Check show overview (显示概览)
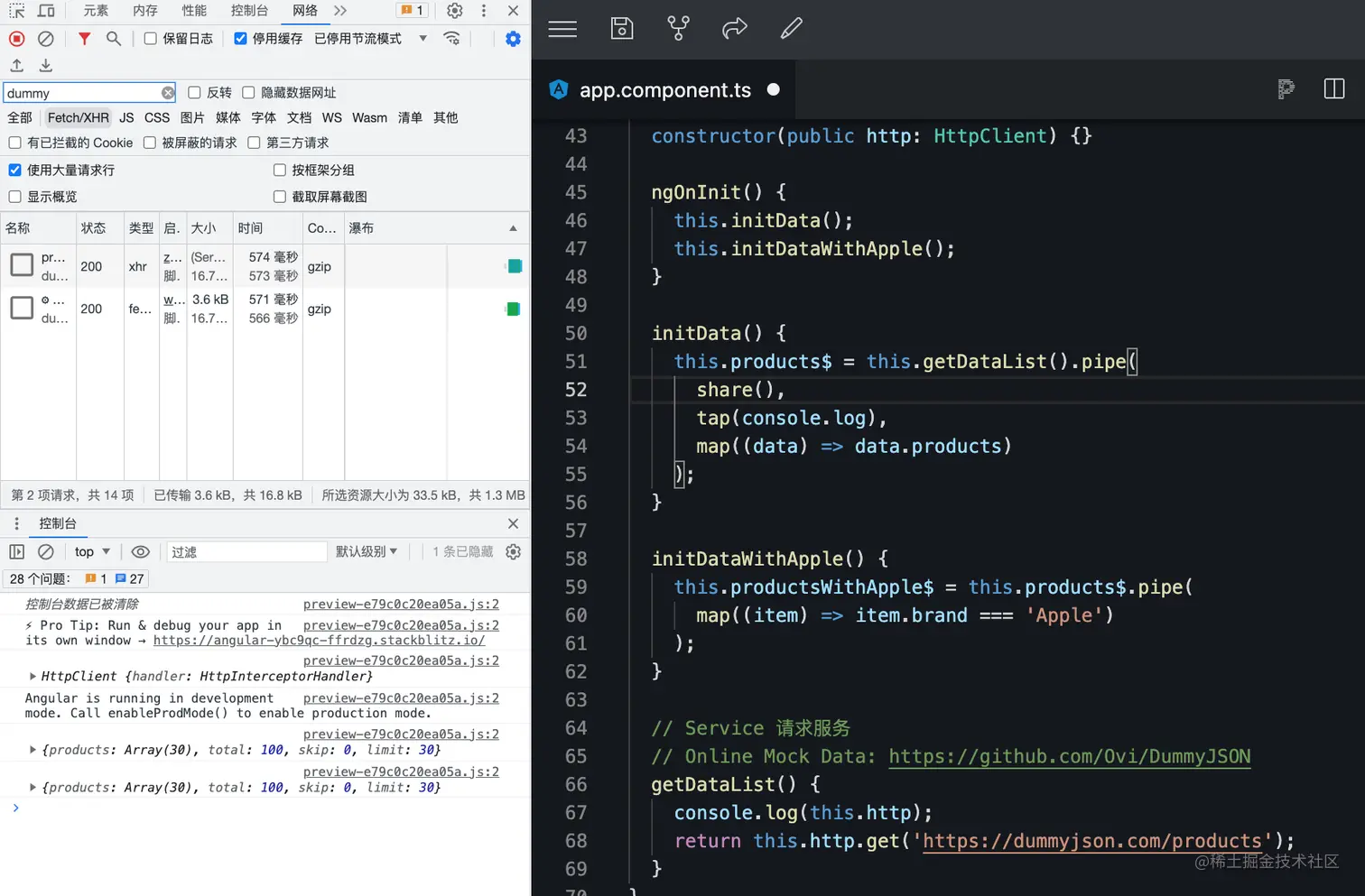1365x896 pixels. [14, 197]
